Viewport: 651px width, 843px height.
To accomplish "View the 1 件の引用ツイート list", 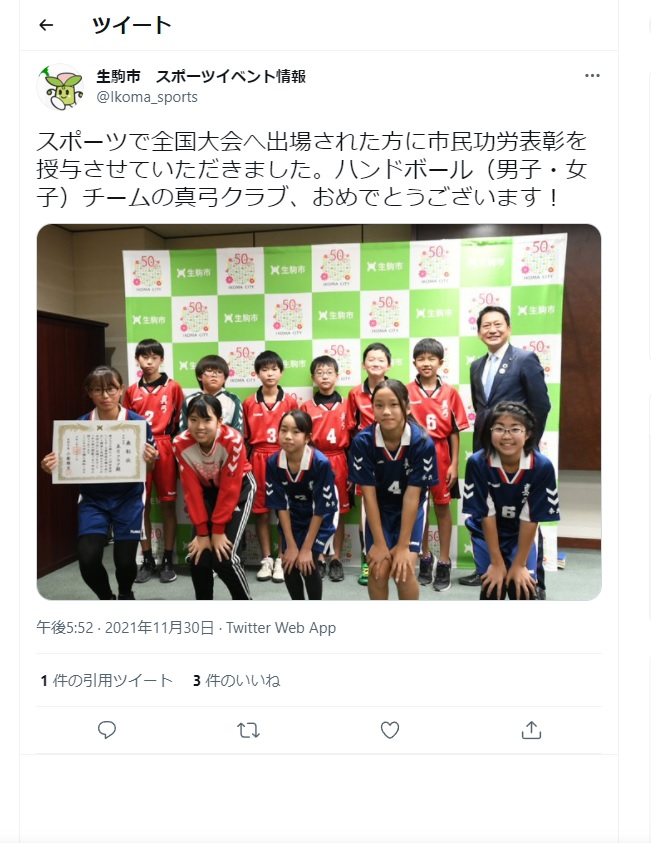I will [x=106, y=681].
